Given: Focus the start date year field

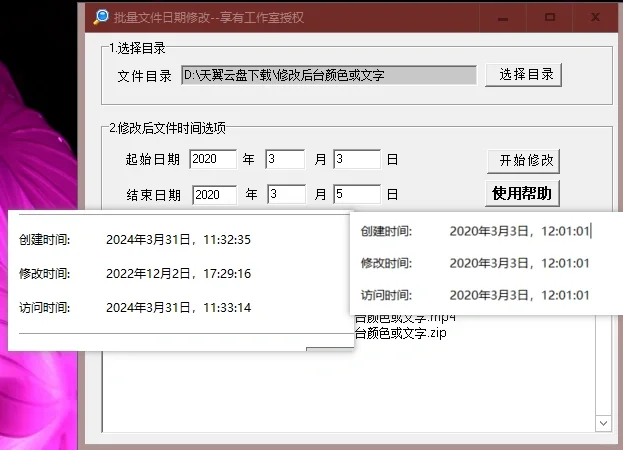Looking at the screenshot, I should 212,159.
